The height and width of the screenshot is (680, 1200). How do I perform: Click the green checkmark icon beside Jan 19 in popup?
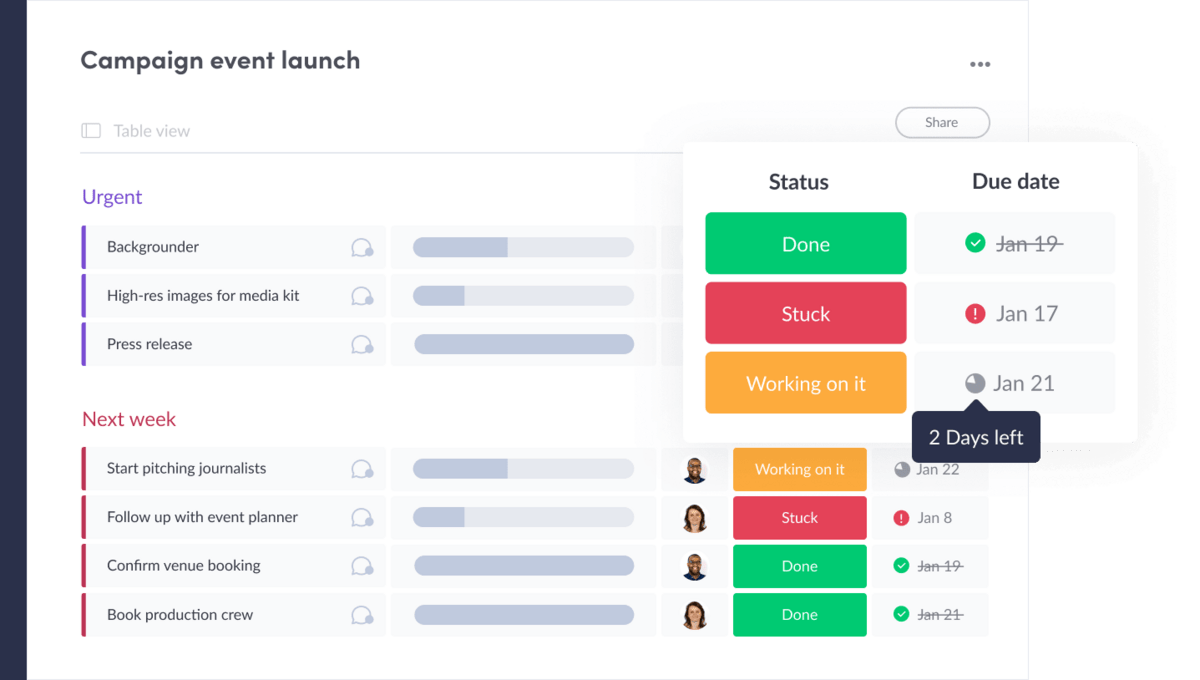click(975, 243)
